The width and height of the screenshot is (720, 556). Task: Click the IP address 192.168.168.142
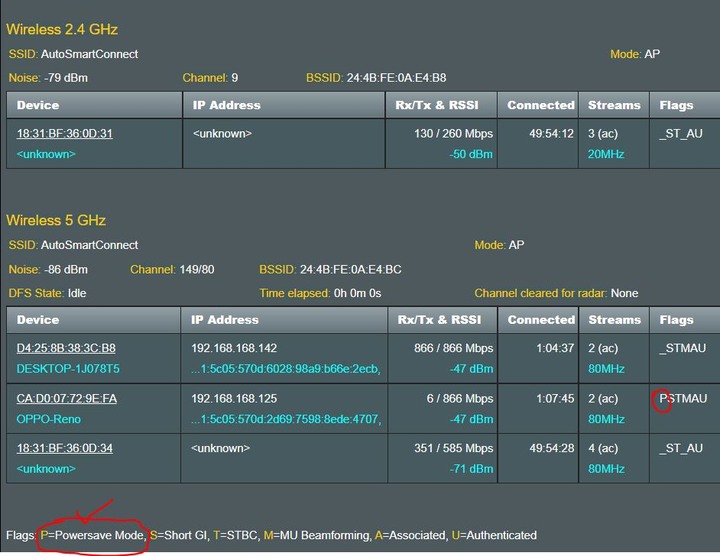coord(234,348)
